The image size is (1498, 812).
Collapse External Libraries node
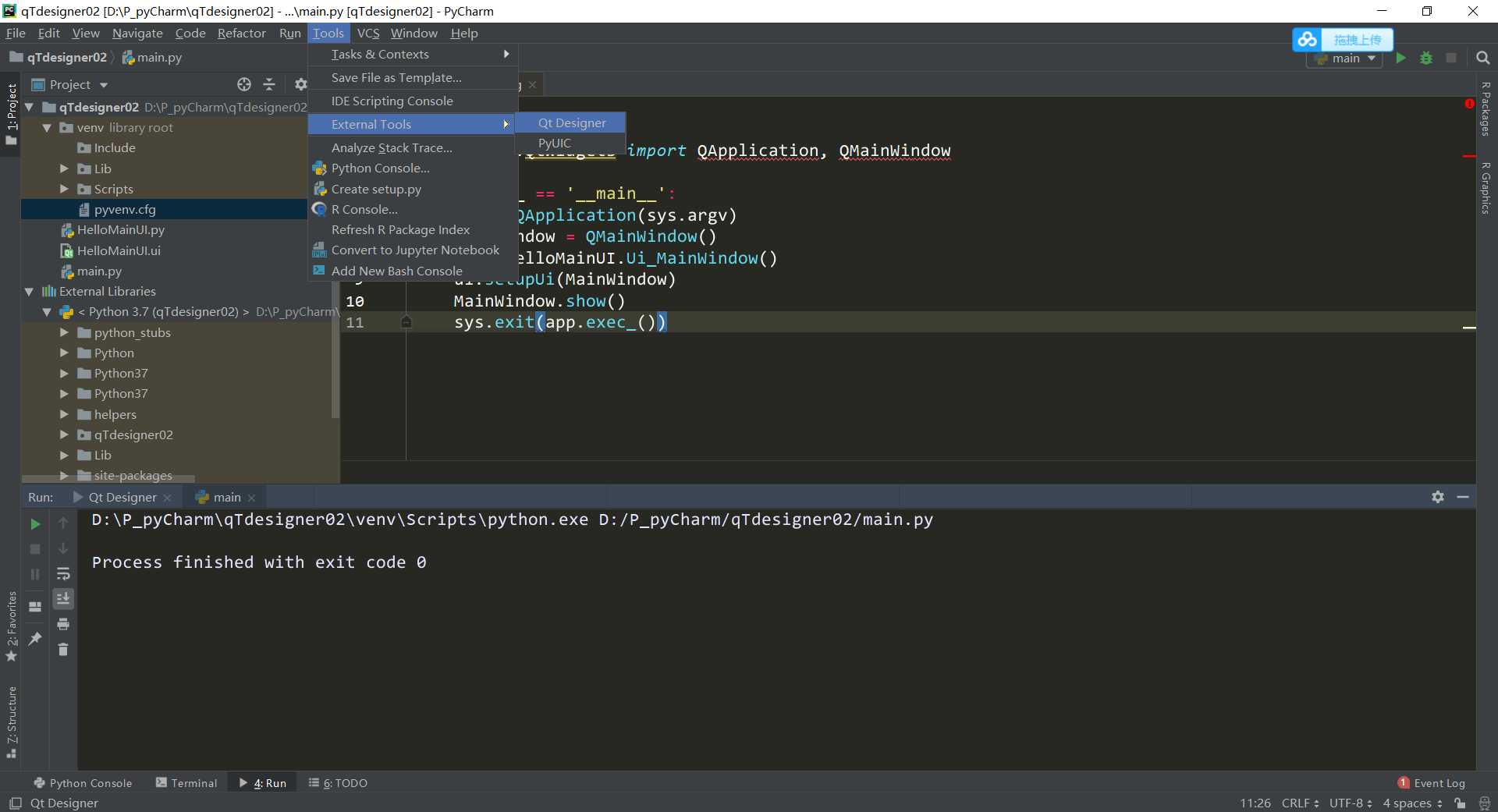click(x=29, y=291)
